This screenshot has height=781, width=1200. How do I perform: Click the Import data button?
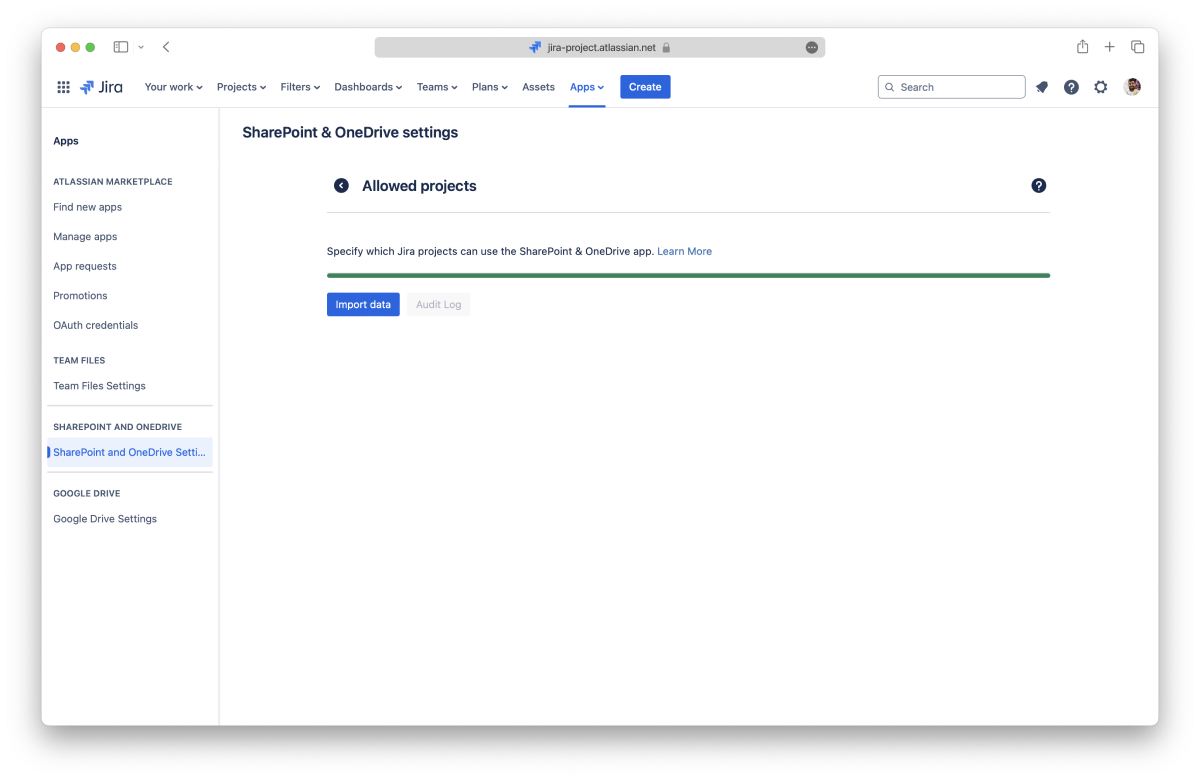click(x=363, y=305)
